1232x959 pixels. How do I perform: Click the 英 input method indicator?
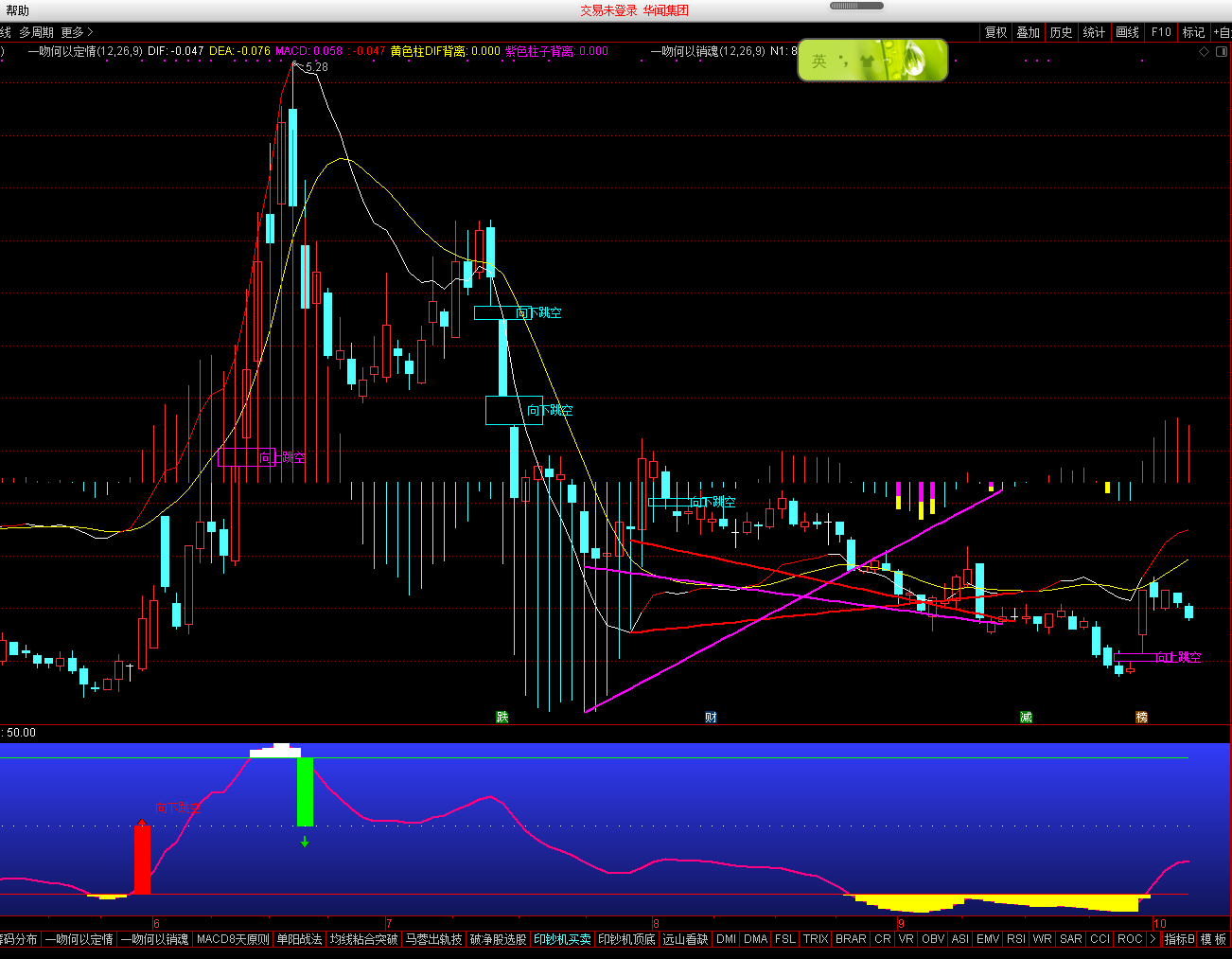pyautogui.click(x=819, y=61)
